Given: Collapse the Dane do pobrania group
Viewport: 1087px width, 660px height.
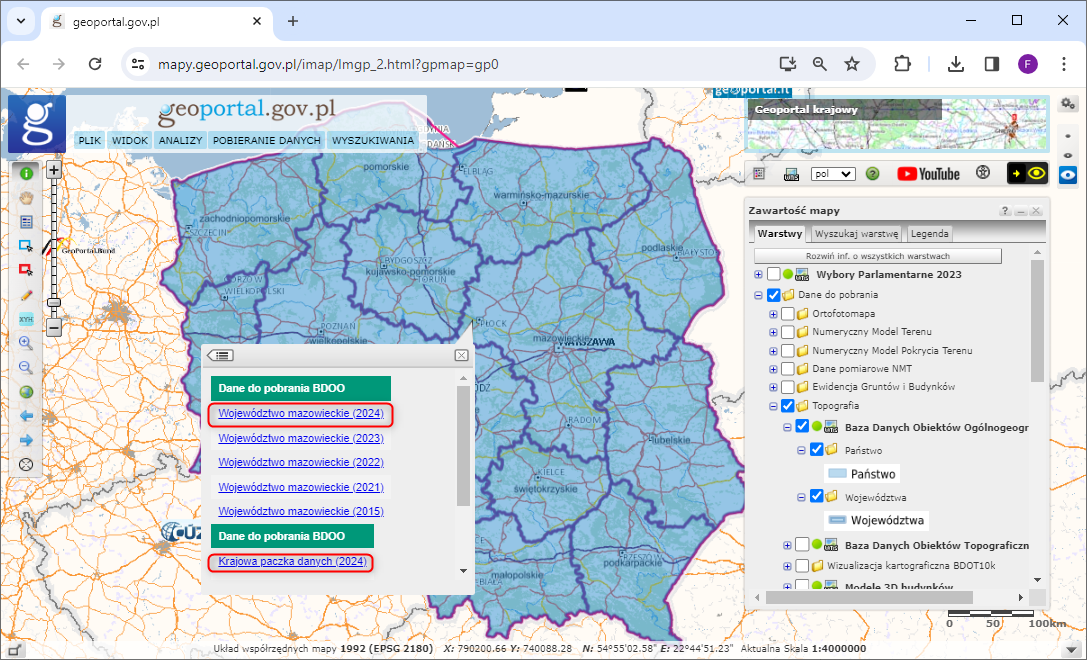Looking at the screenshot, I should [758, 296].
